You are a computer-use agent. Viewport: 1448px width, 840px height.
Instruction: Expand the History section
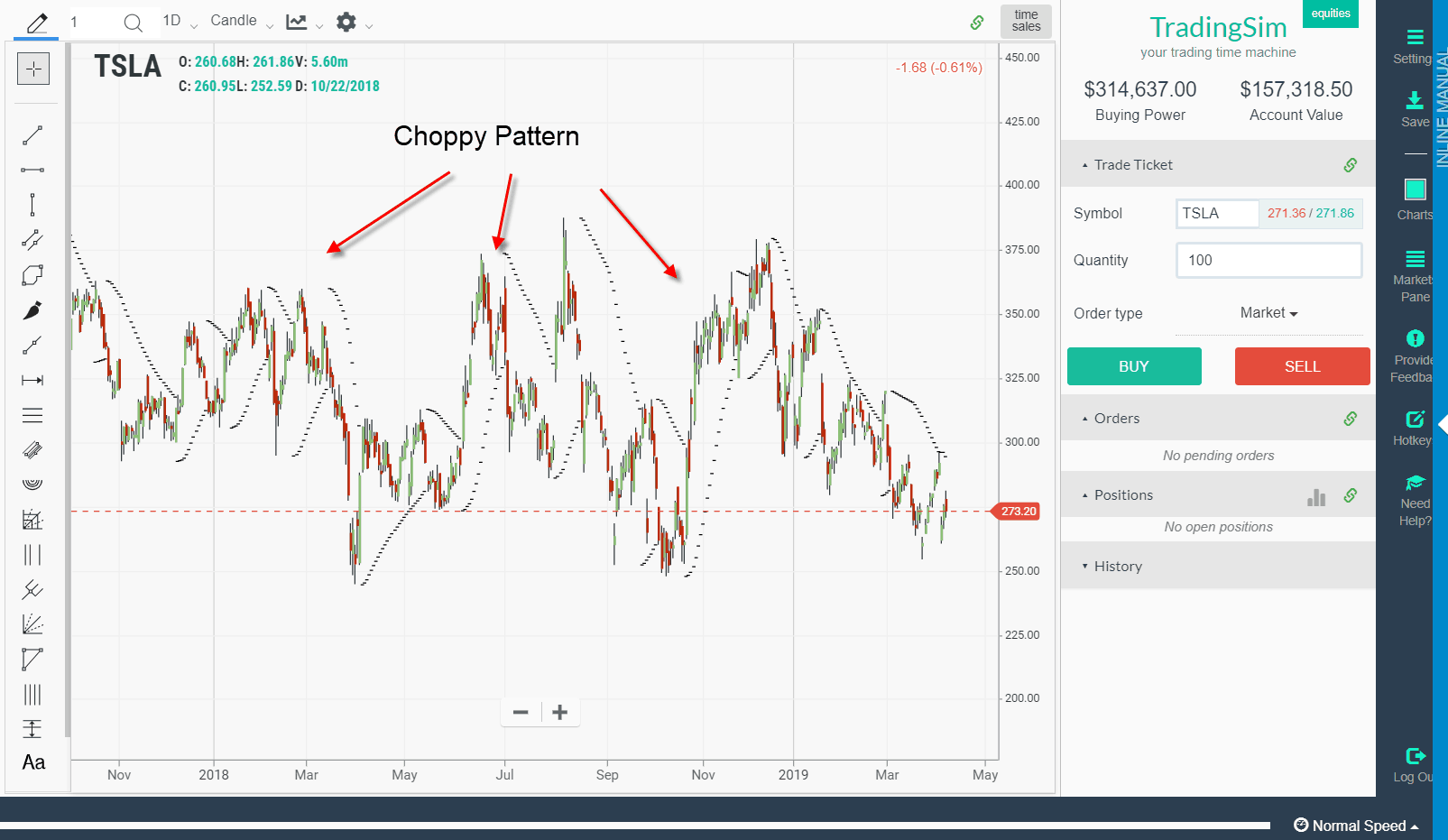(1119, 566)
